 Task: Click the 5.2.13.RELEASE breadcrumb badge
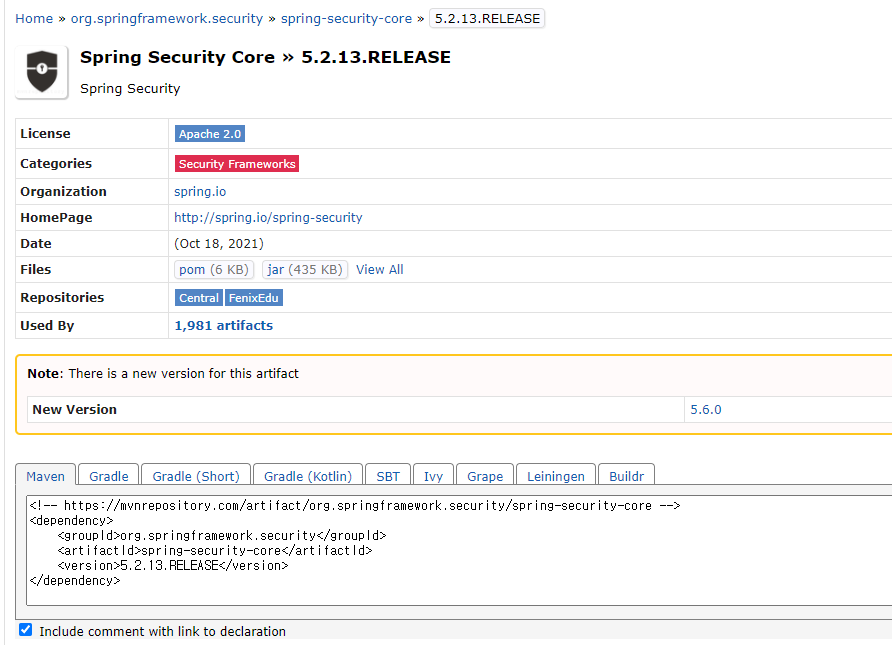click(487, 19)
